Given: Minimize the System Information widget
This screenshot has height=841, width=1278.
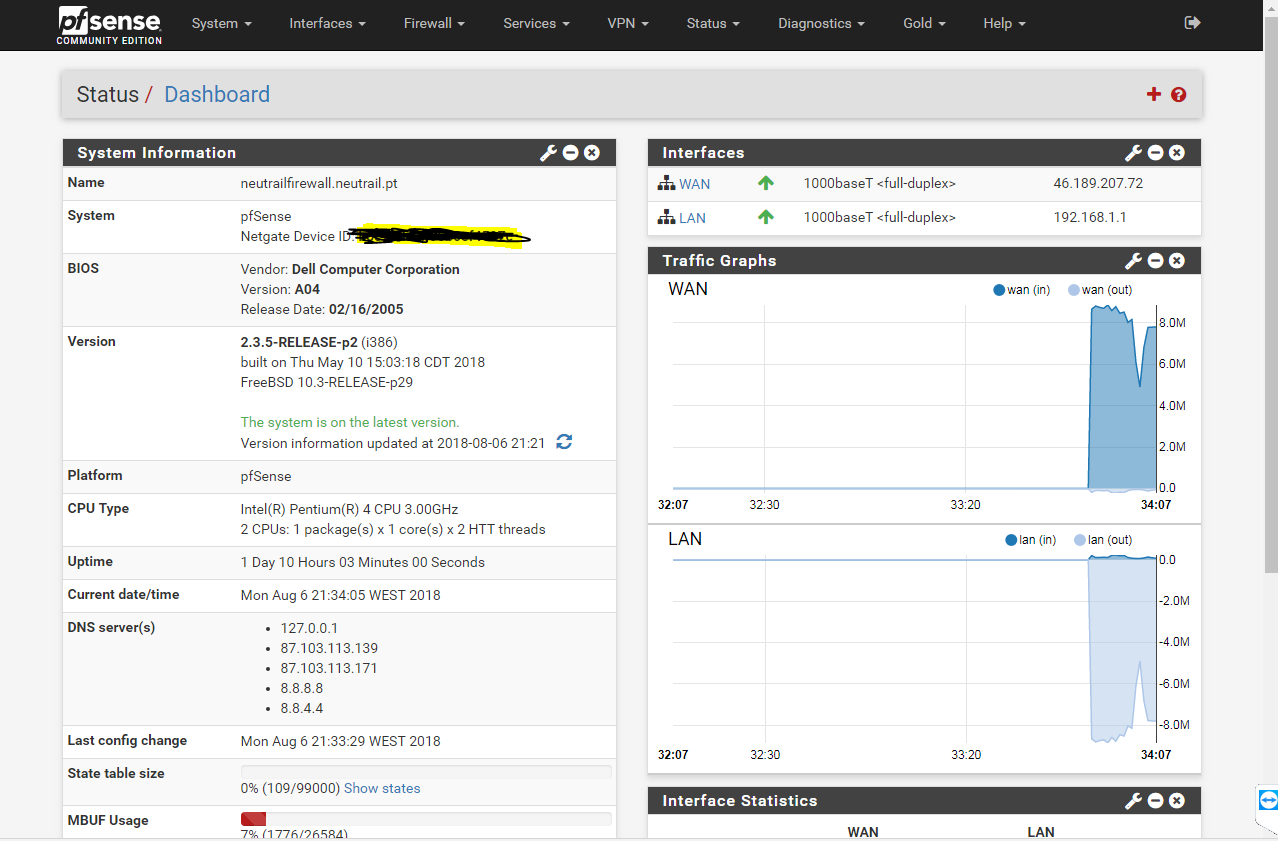Looking at the screenshot, I should point(570,153).
